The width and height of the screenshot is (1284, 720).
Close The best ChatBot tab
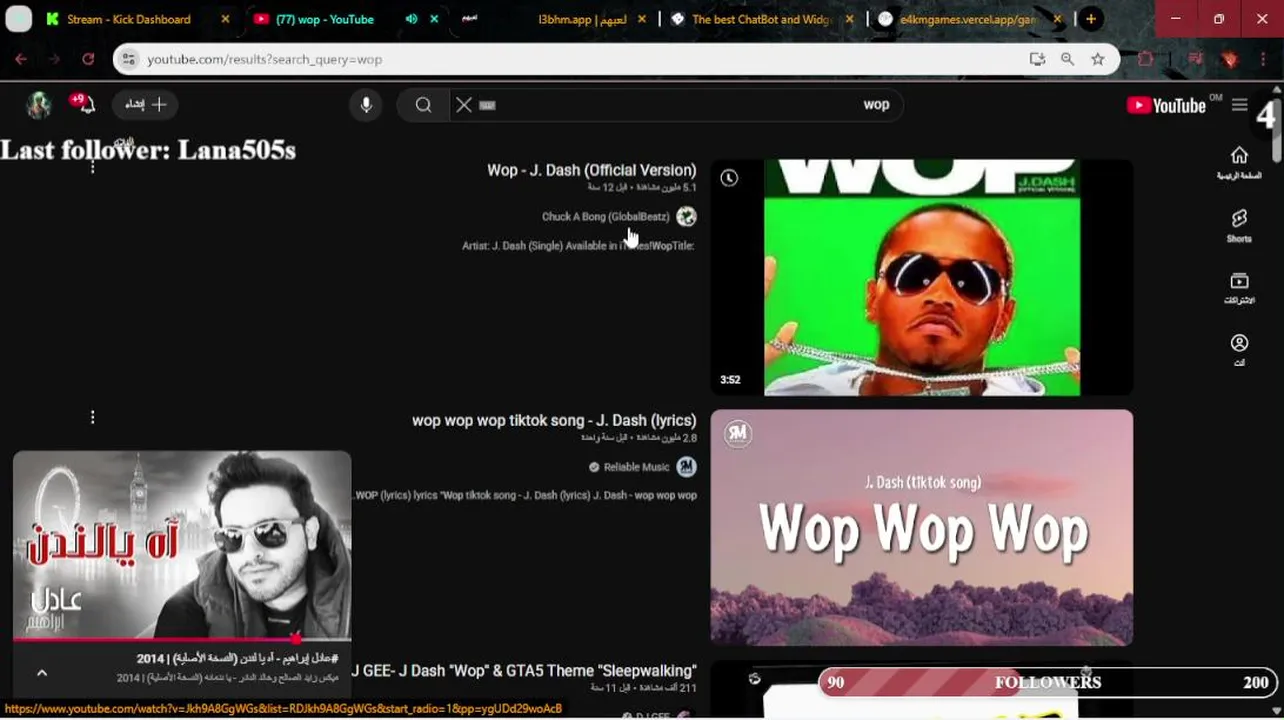pyautogui.click(x=849, y=19)
